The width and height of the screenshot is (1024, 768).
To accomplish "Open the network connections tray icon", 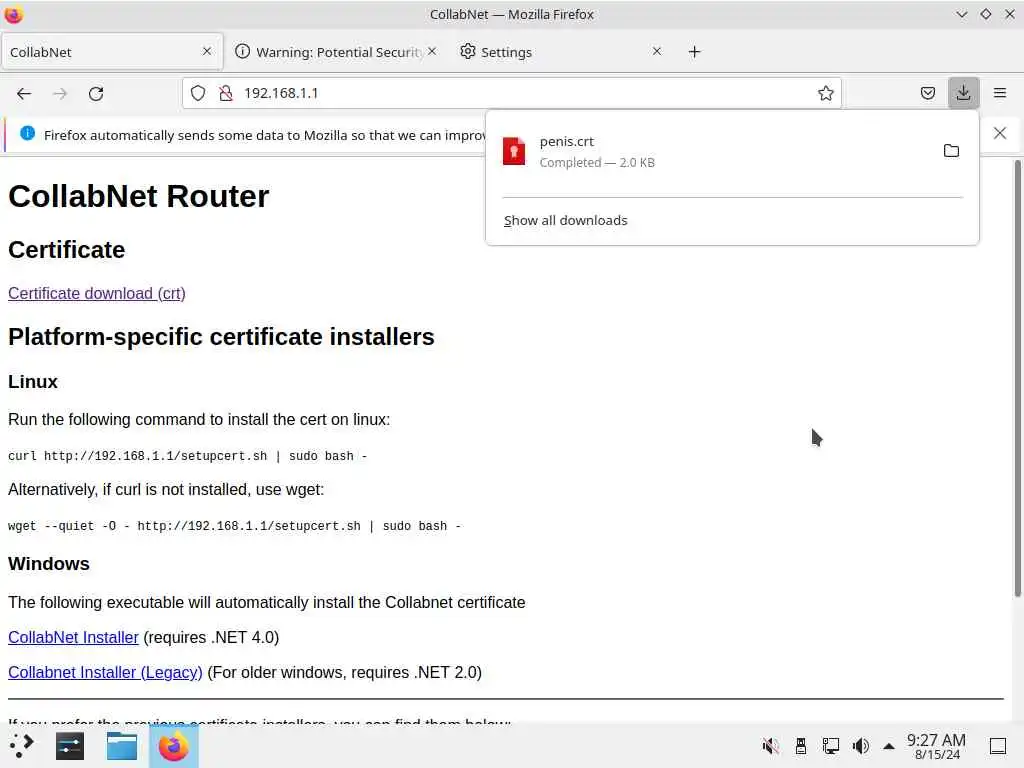I will coord(831,746).
